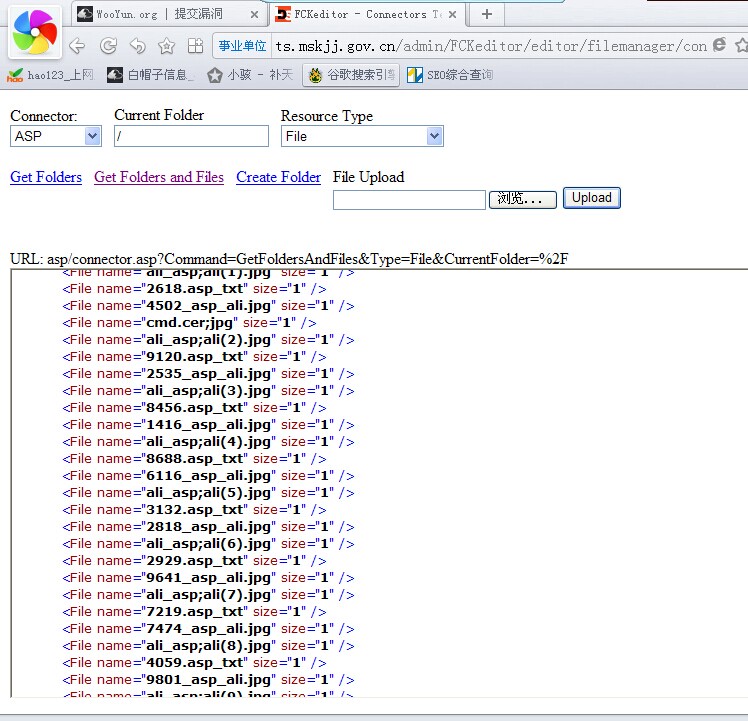Click the connector URL text line
Screen dimensions: 748x721
point(289,259)
